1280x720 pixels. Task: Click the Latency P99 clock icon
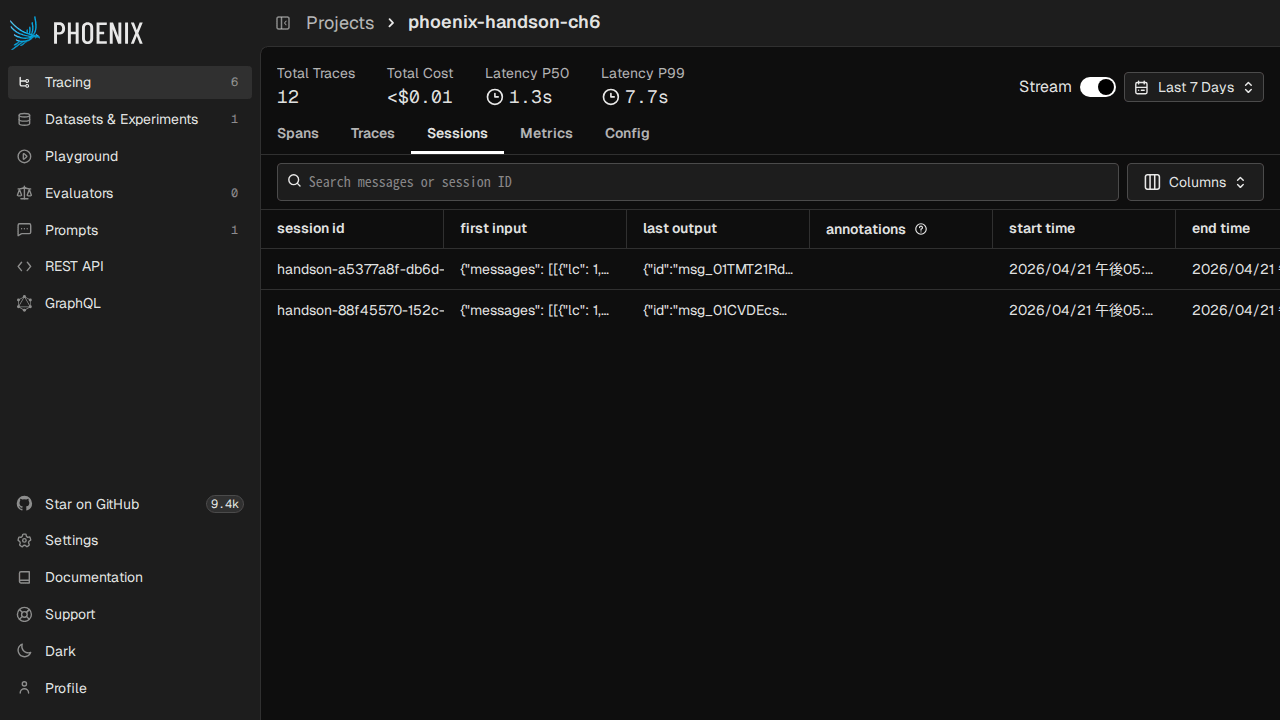610,97
